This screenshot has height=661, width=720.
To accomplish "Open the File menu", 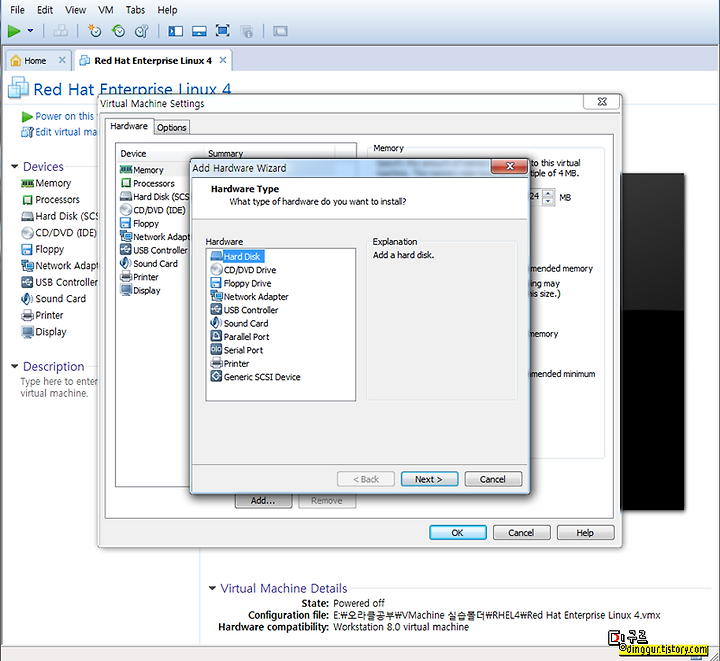I will (x=17, y=10).
